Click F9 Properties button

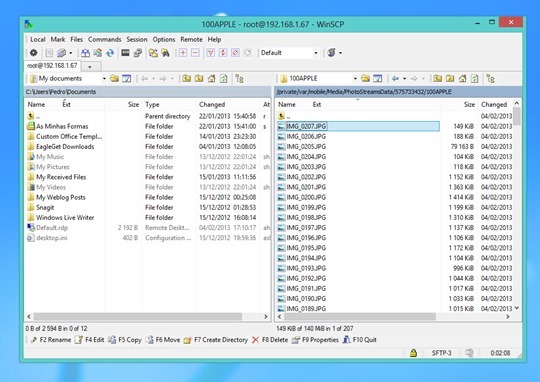[315, 340]
